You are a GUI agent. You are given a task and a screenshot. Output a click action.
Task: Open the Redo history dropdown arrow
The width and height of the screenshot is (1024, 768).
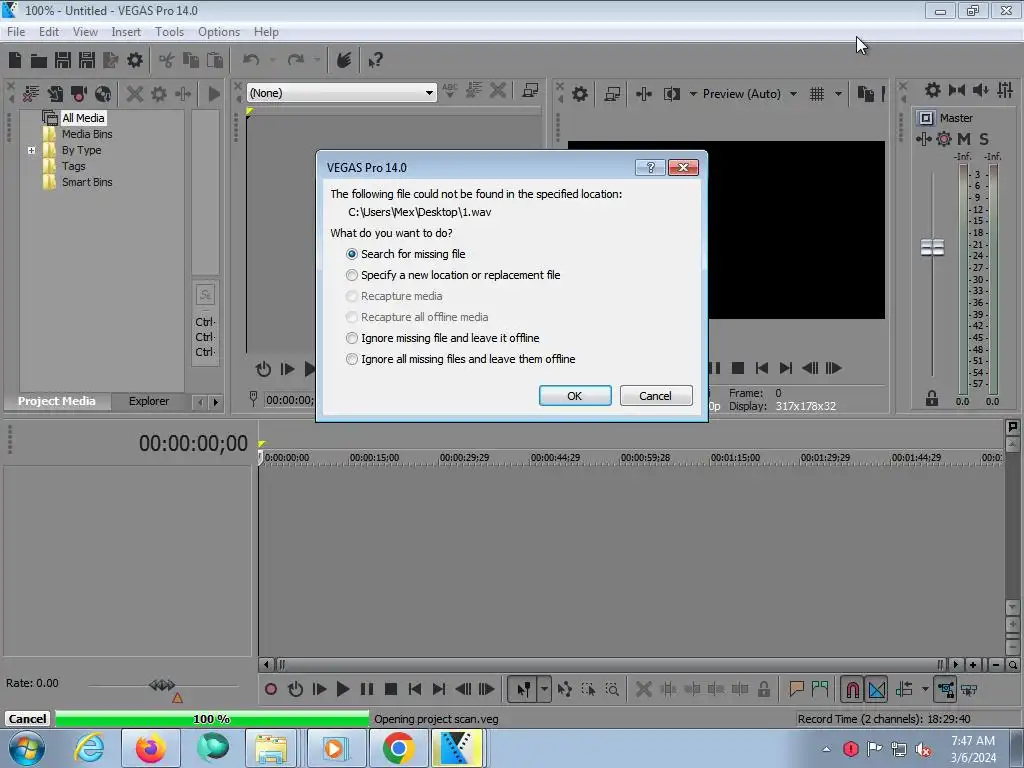click(317, 60)
